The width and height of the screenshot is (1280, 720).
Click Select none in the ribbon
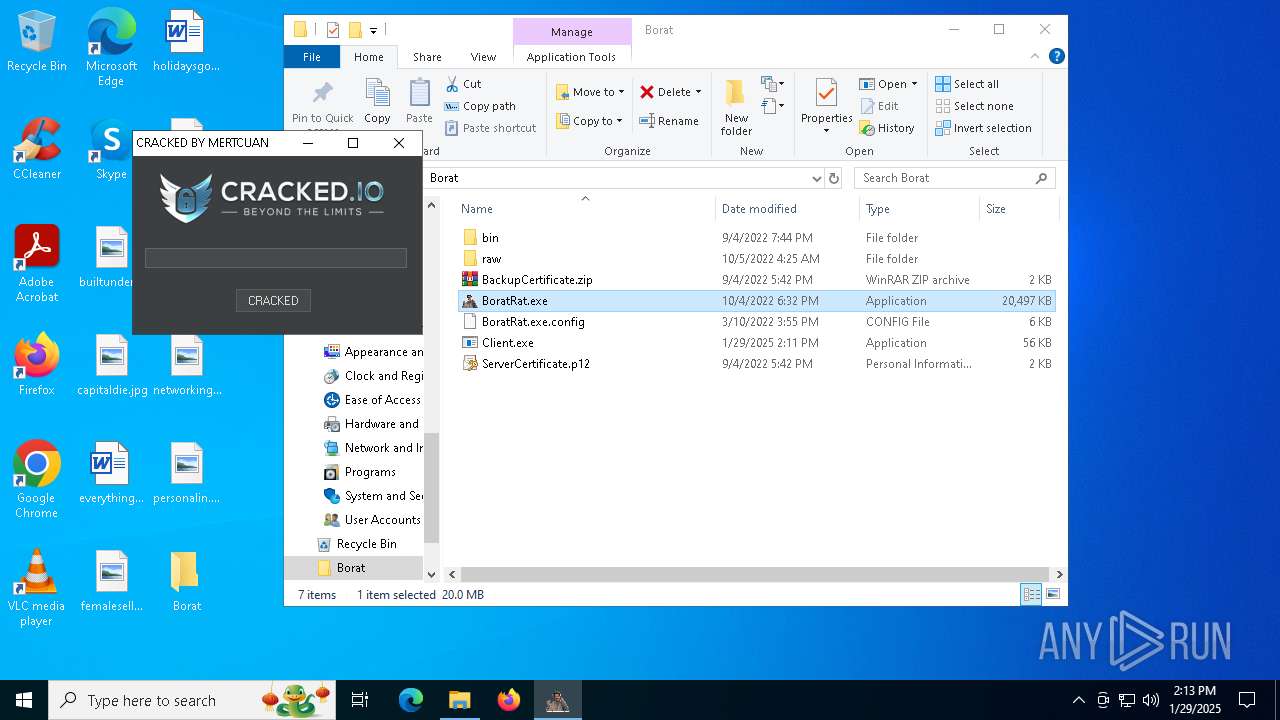pos(975,106)
